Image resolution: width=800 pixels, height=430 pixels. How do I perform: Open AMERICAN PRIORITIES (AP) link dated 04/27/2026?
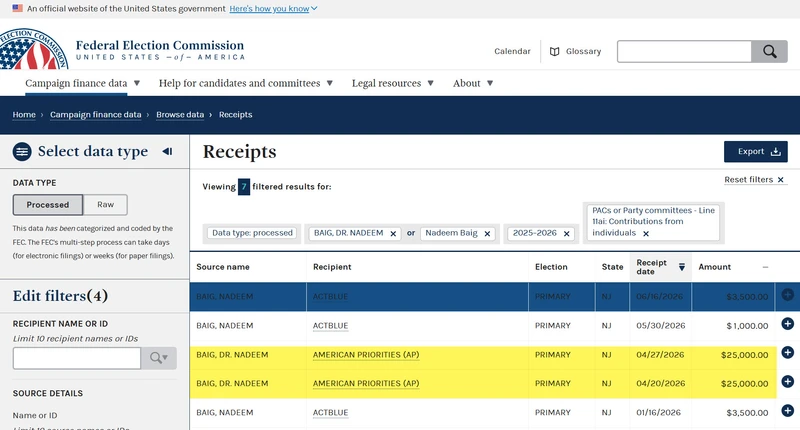366,355
